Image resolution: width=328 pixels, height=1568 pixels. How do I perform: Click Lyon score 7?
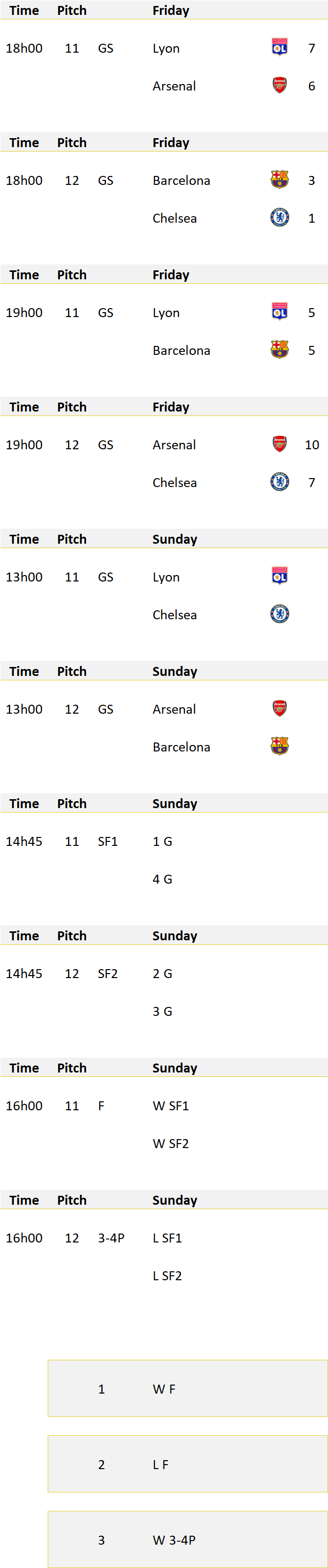(312, 48)
